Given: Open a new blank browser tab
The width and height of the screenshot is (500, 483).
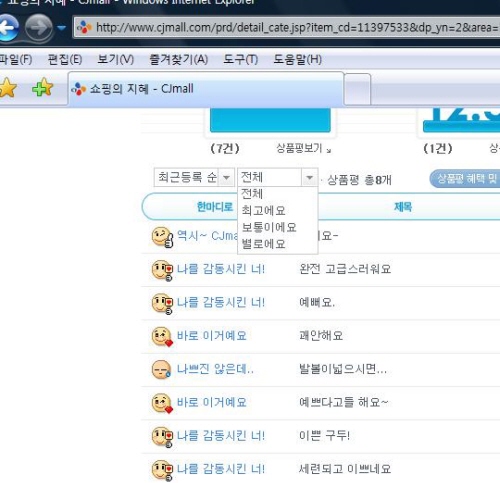Looking at the screenshot, I should (x=357, y=89).
